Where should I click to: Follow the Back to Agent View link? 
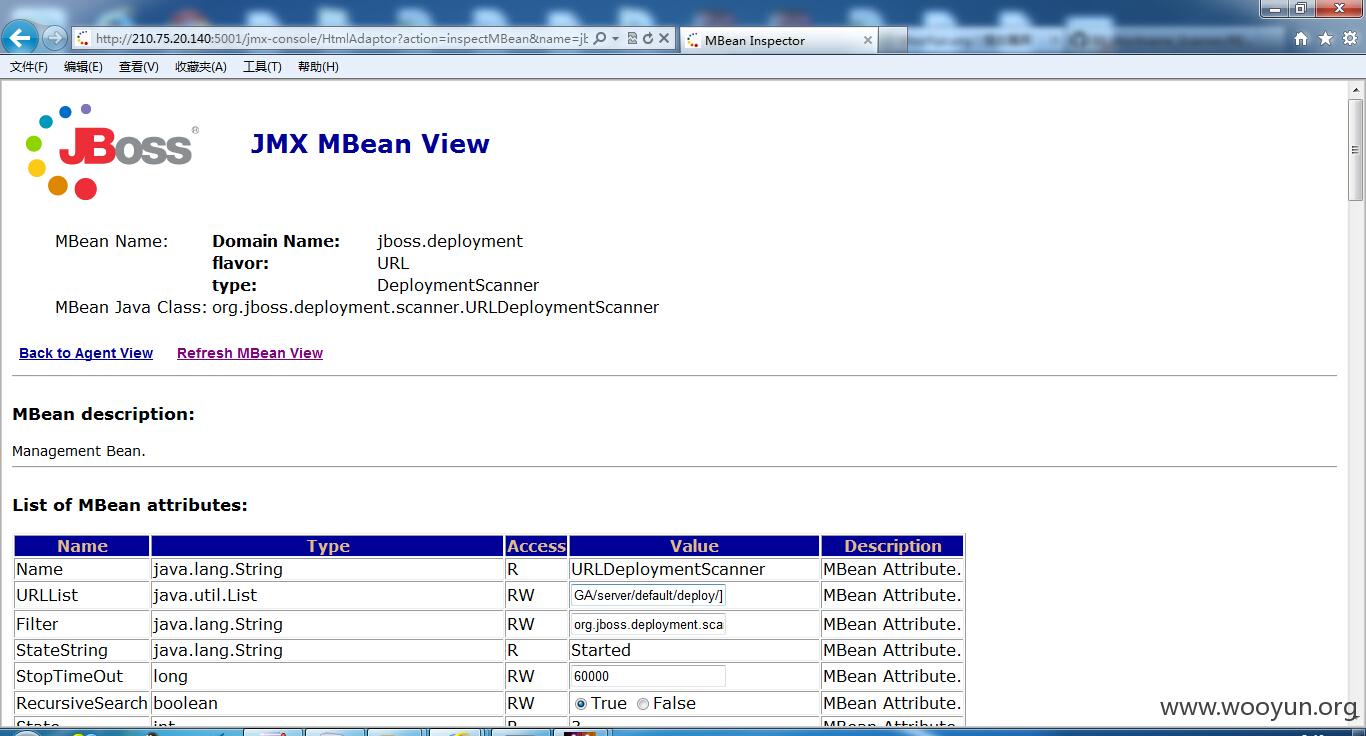[86, 353]
